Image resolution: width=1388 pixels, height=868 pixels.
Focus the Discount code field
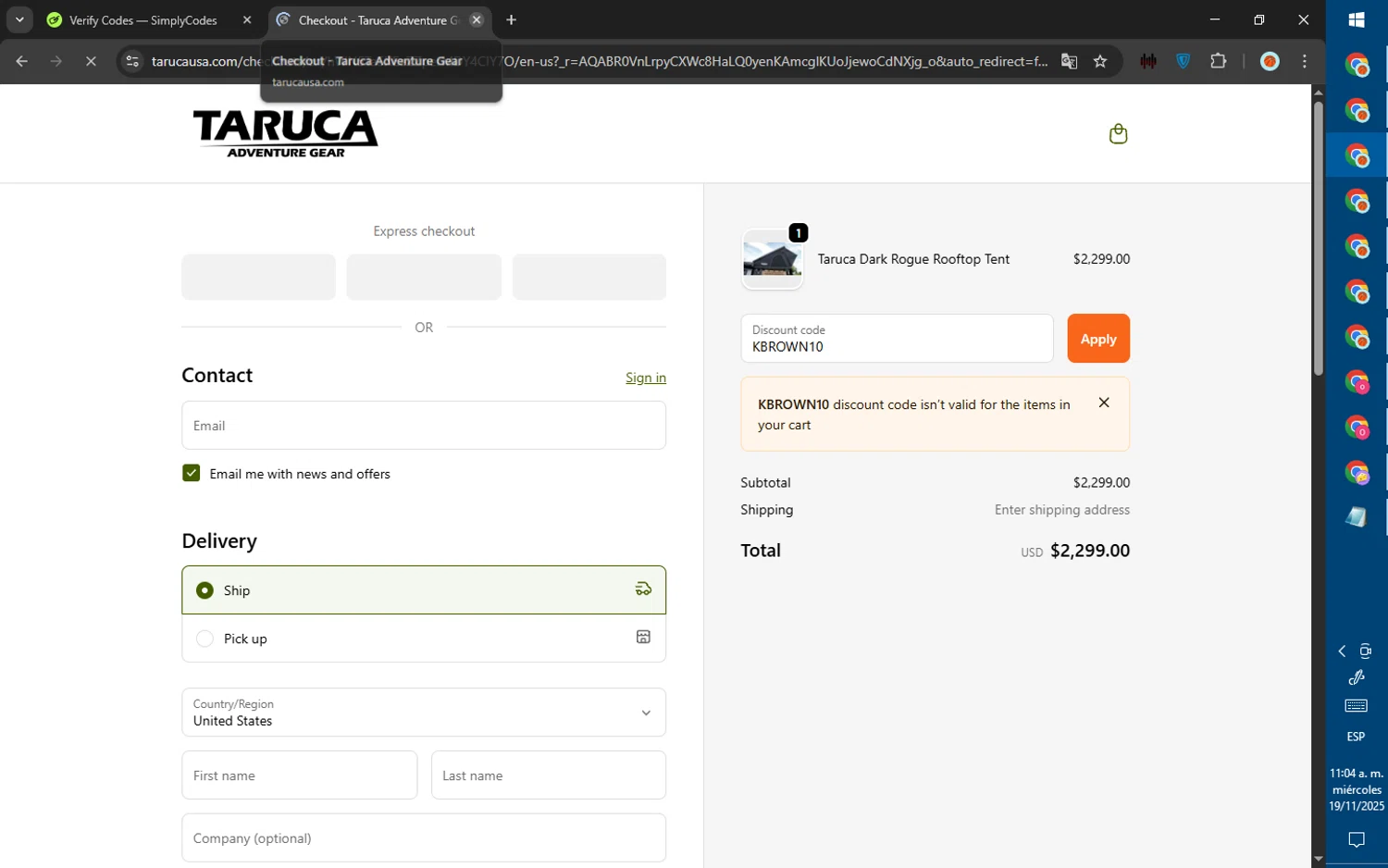point(897,339)
